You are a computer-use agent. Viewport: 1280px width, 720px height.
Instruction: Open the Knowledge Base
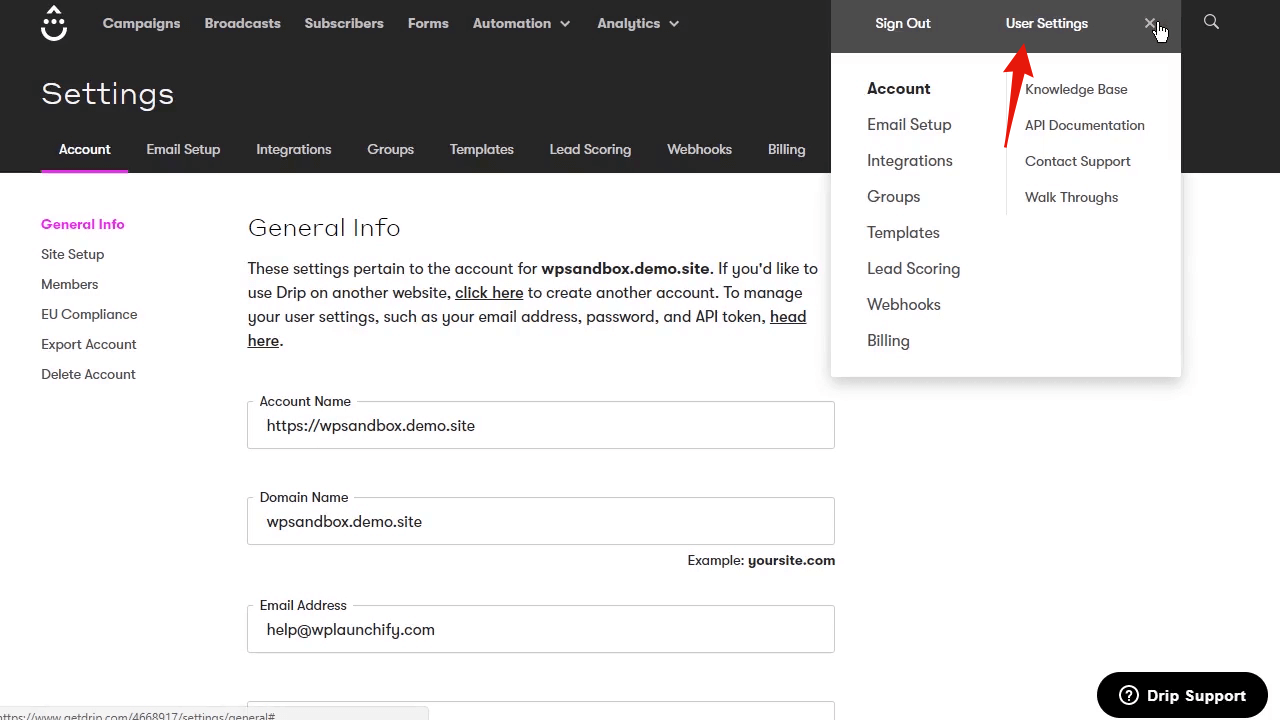pos(1076,89)
